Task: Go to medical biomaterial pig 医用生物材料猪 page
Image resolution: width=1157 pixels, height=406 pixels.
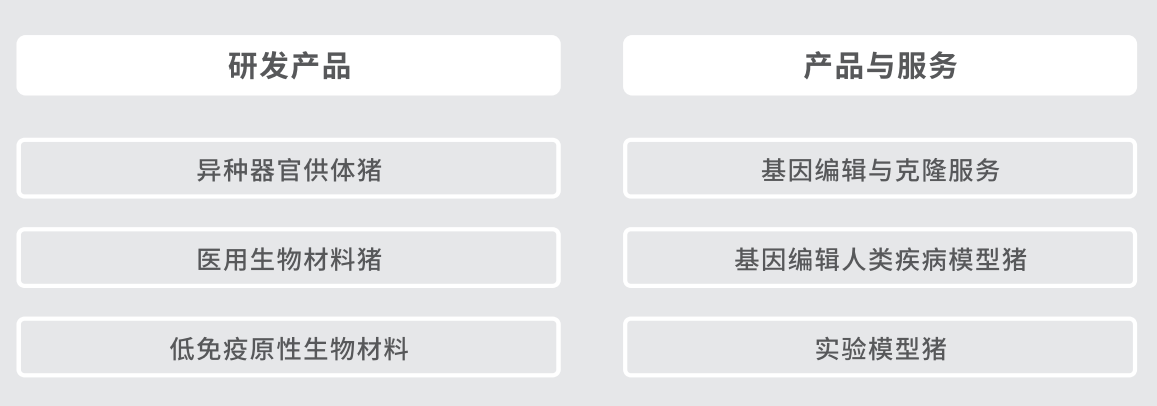Action: tap(289, 258)
